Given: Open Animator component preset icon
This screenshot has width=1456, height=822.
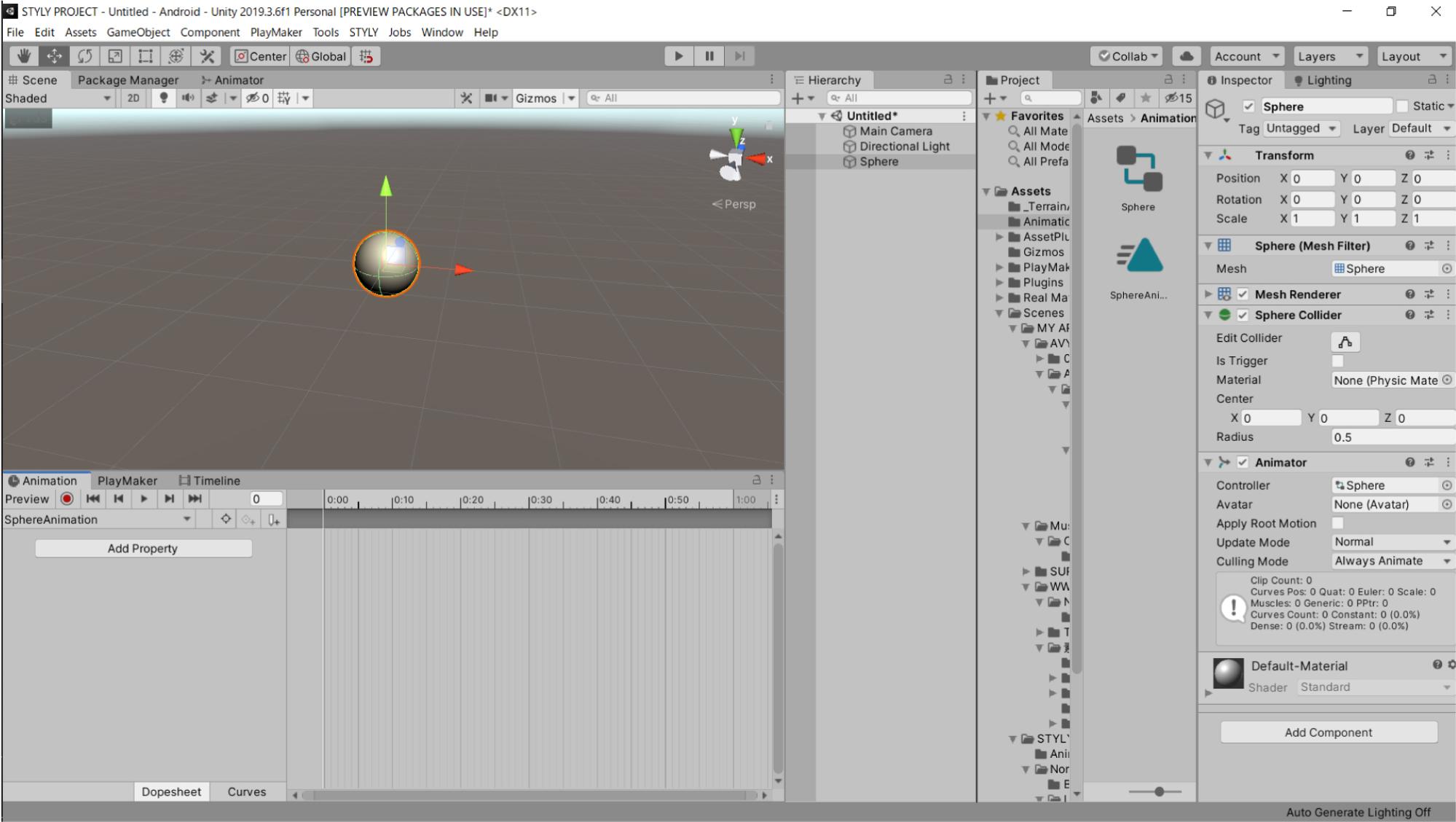Looking at the screenshot, I should pyautogui.click(x=1429, y=462).
